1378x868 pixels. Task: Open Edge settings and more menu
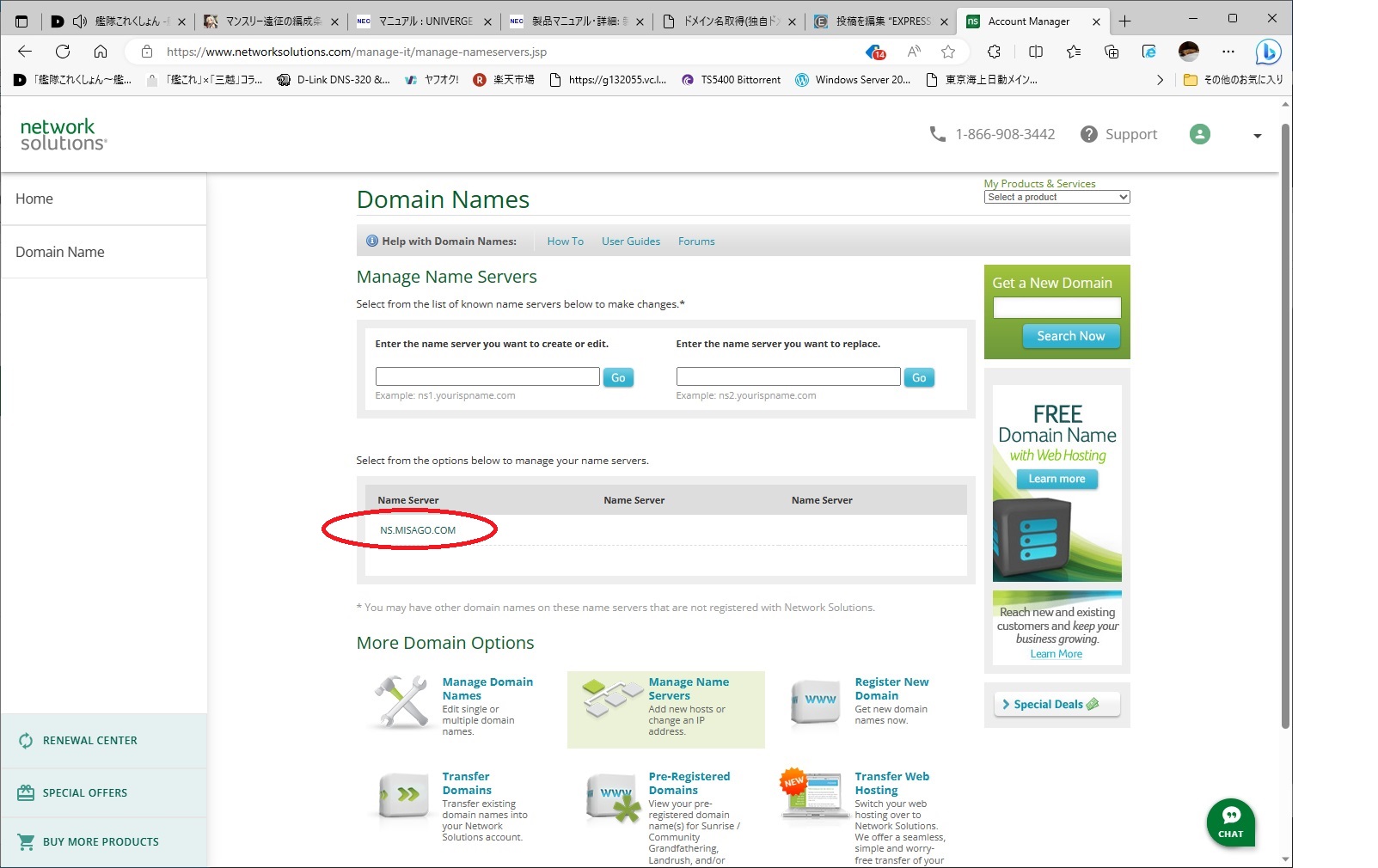(x=1228, y=52)
